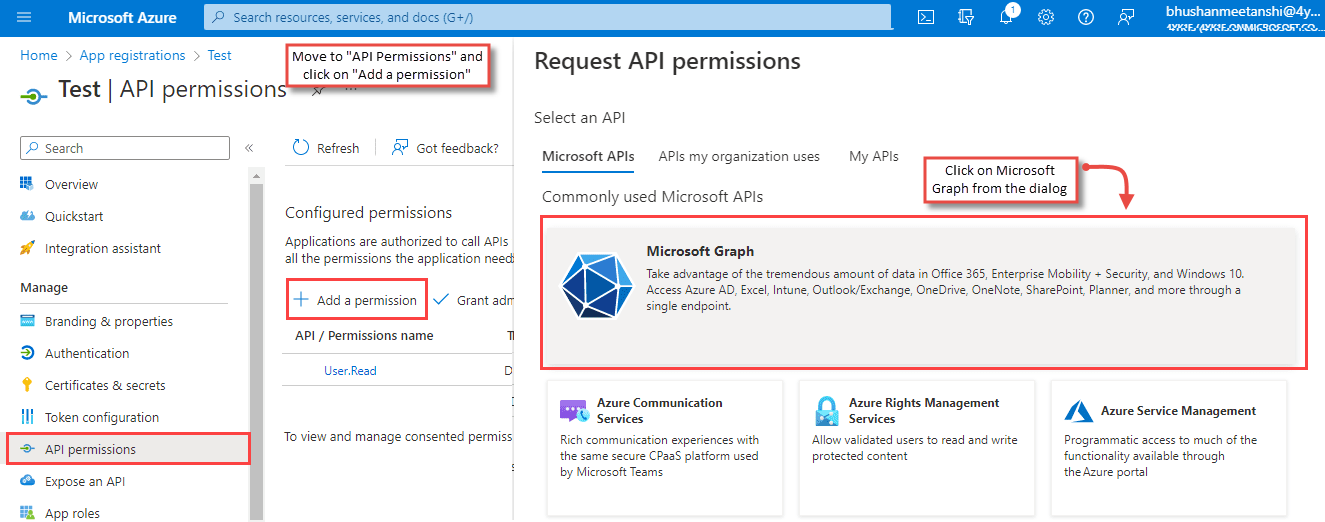
Task: Click the Refresh button
Action: [326, 148]
